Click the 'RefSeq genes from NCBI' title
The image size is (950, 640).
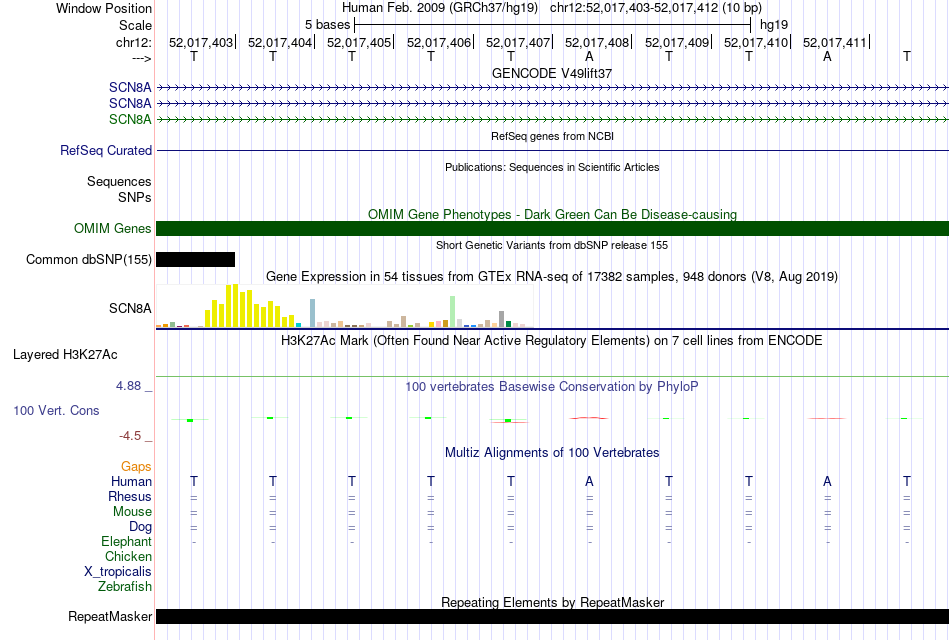tap(552, 136)
